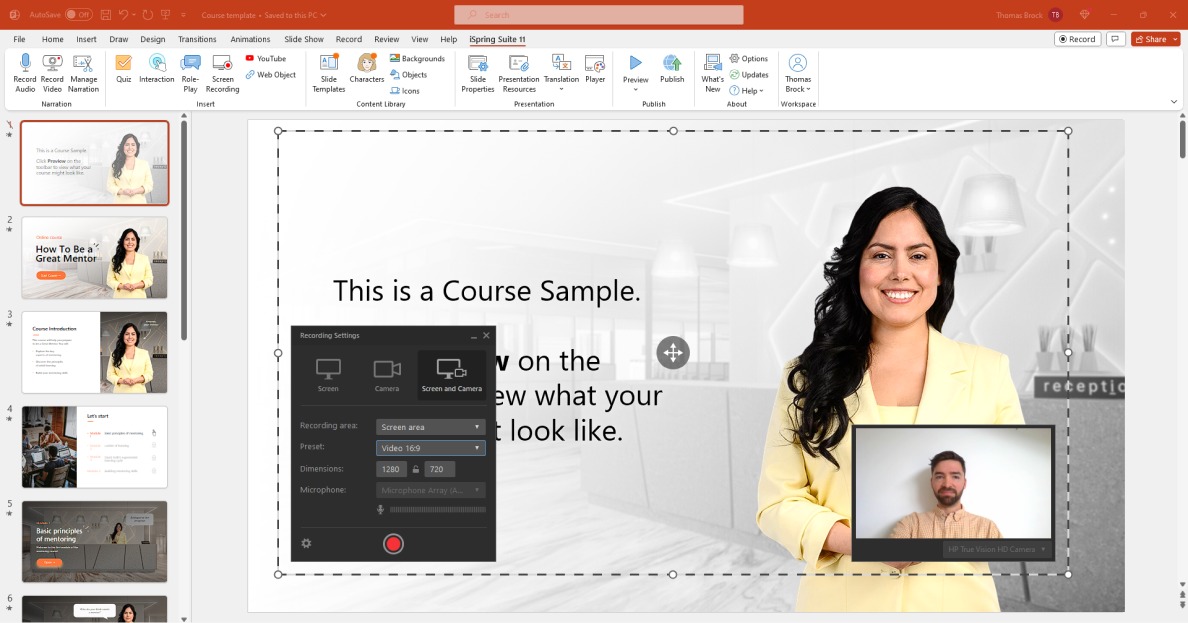The height and width of the screenshot is (623, 1188).
Task: Switch to the Animations ribbon tab
Action: [x=250, y=39]
